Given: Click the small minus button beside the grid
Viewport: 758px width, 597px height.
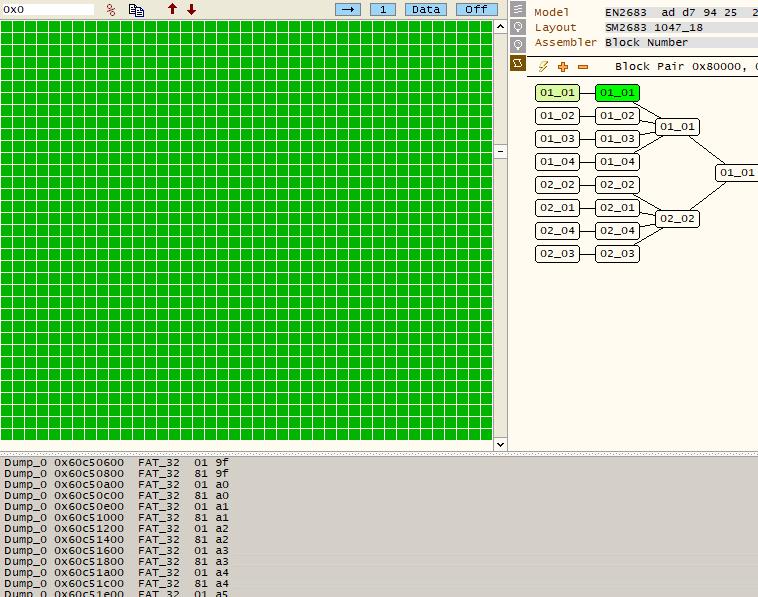Looking at the screenshot, I should [500, 151].
